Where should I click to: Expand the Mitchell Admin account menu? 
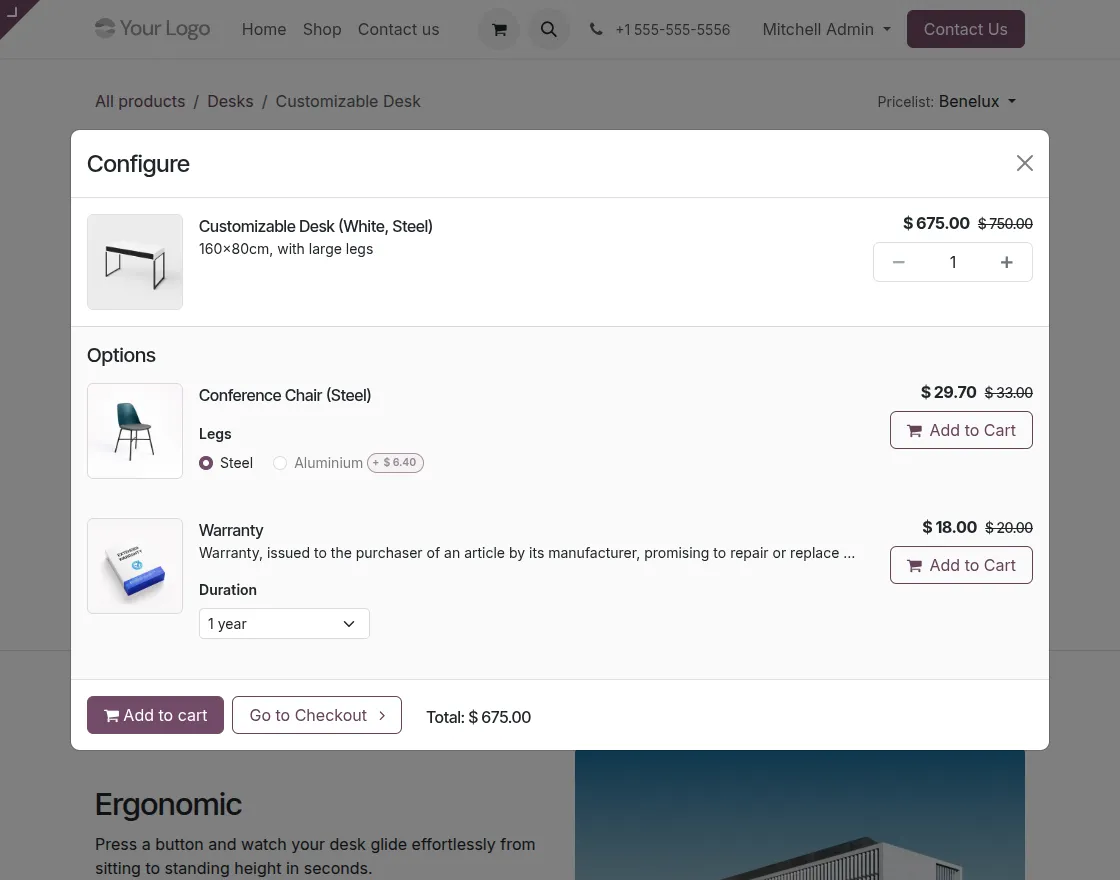[824, 29]
